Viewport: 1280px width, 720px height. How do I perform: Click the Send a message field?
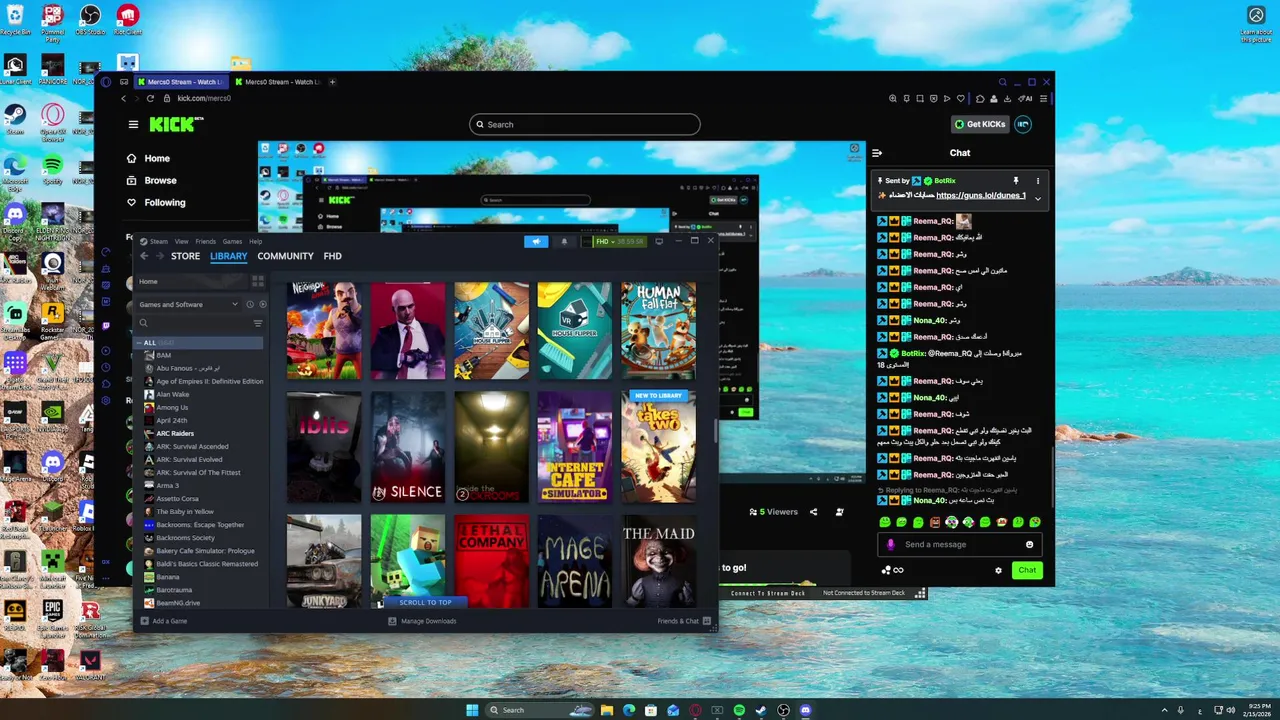961,544
